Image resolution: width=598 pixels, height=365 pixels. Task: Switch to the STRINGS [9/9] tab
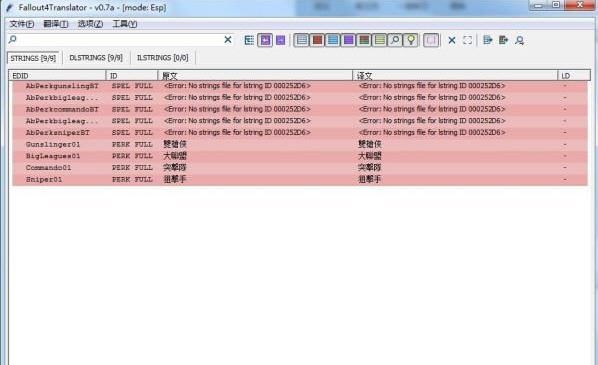tap(33, 58)
